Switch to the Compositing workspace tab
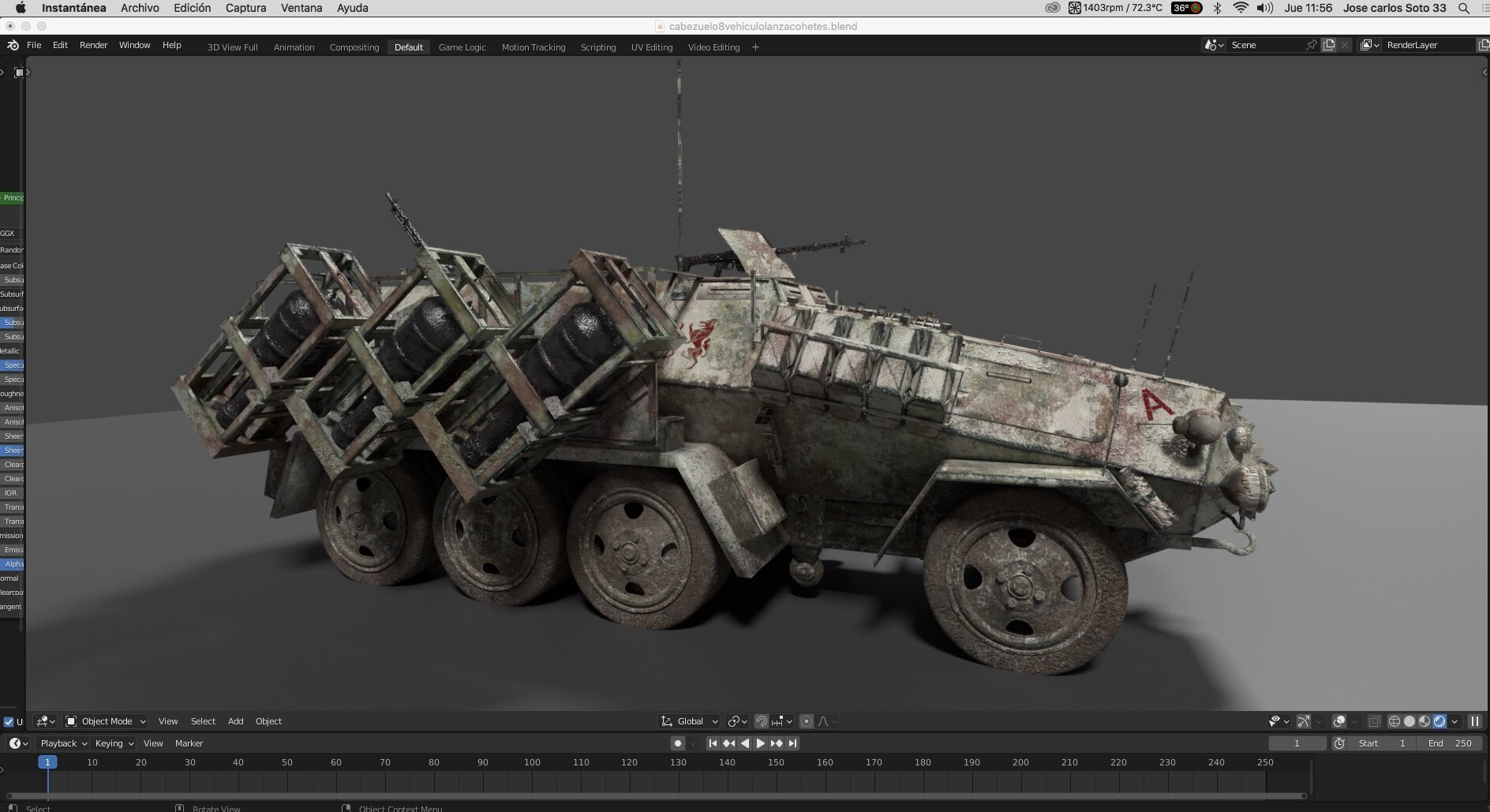1490x812 pixels. (x=354, y=47)
